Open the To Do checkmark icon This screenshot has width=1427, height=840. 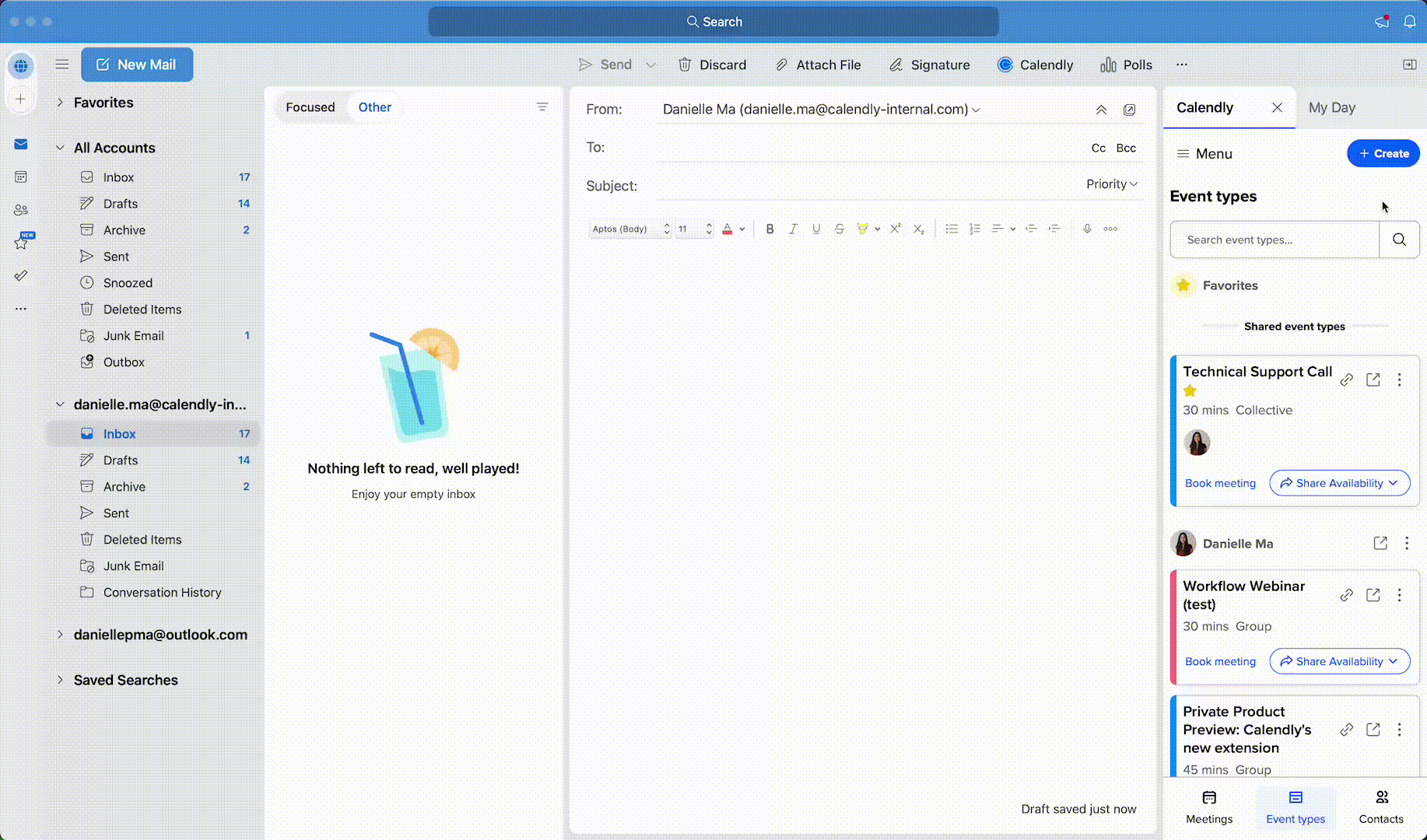point(21,275)
